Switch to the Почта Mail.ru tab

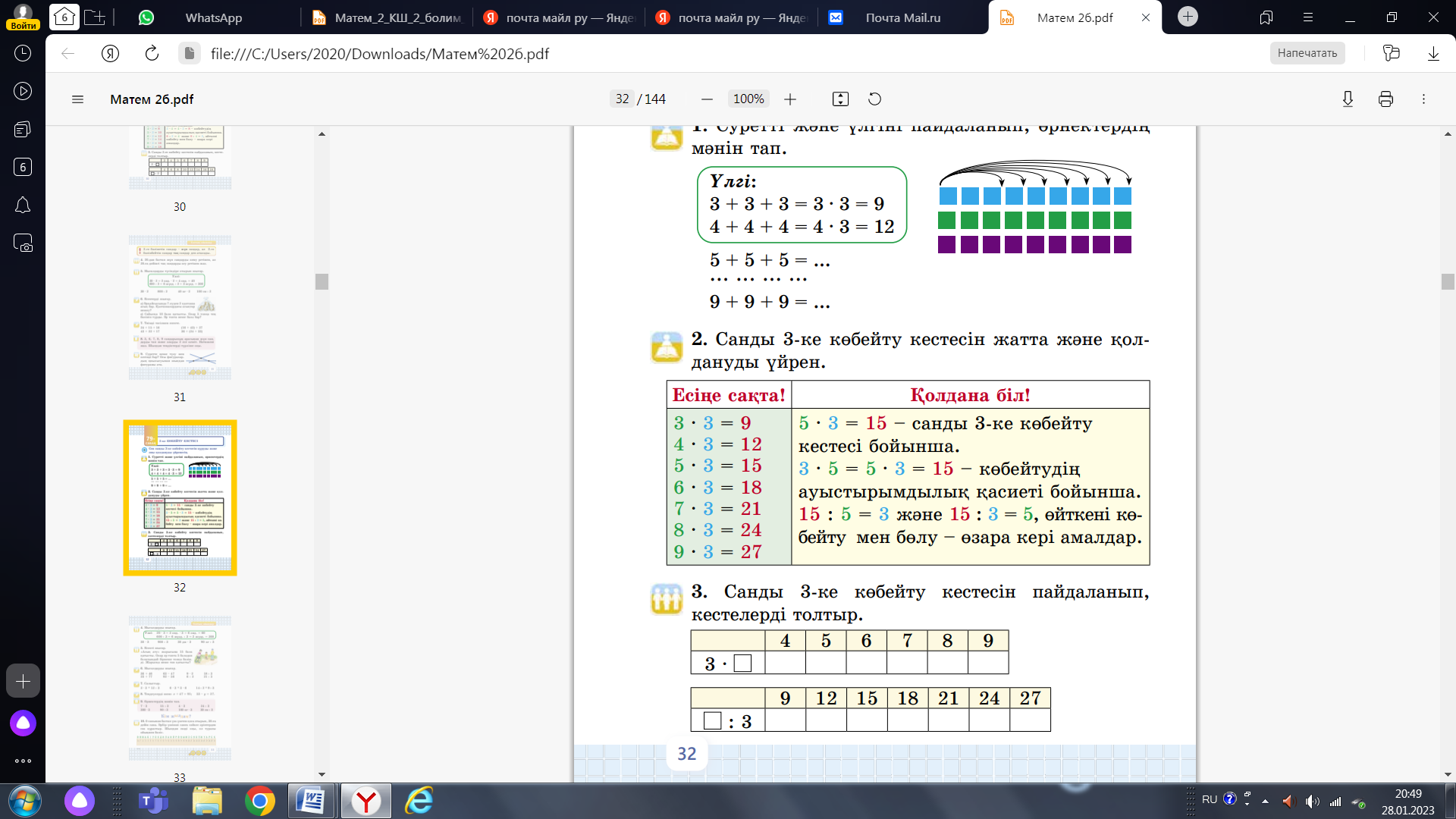pyautogui.click(x=902, y=17)
